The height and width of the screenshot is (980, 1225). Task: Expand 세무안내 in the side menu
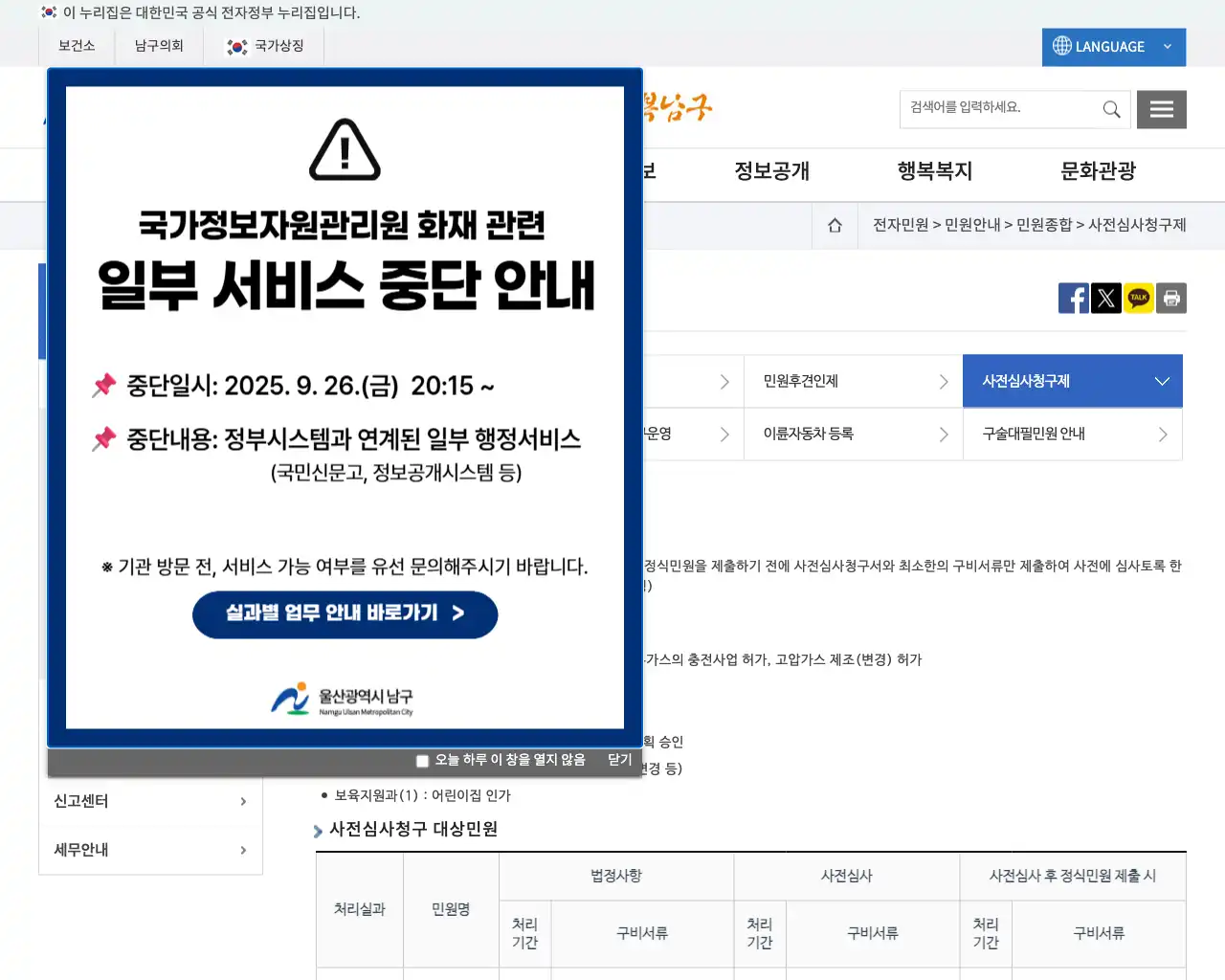[x=150, y=850]
